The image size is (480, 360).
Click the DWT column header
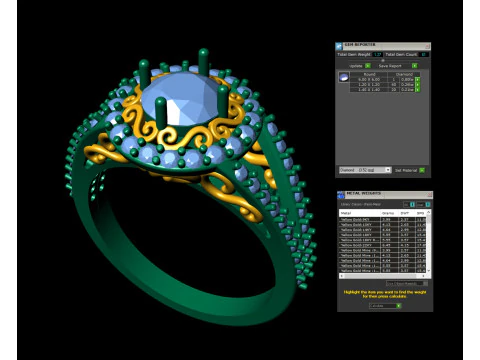[407, 213]
